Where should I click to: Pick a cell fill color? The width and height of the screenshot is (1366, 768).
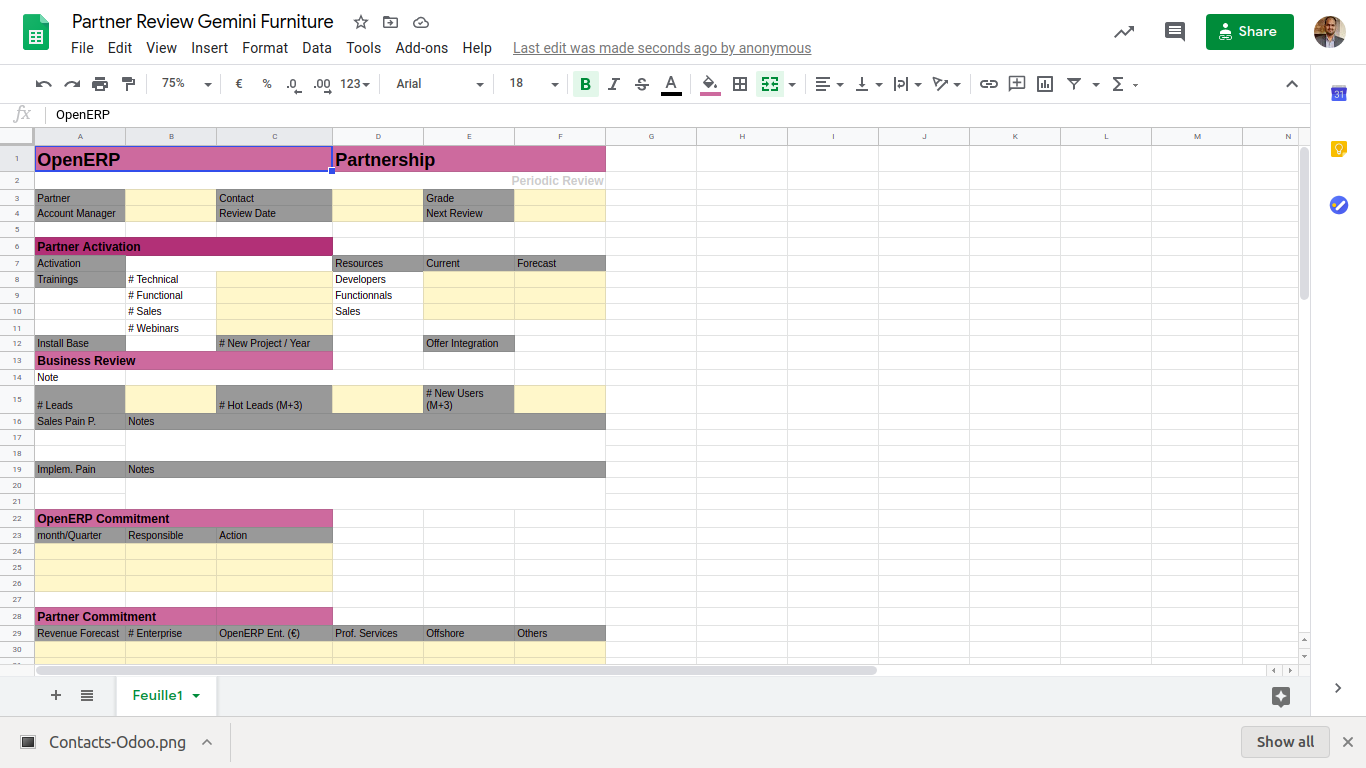710,84
